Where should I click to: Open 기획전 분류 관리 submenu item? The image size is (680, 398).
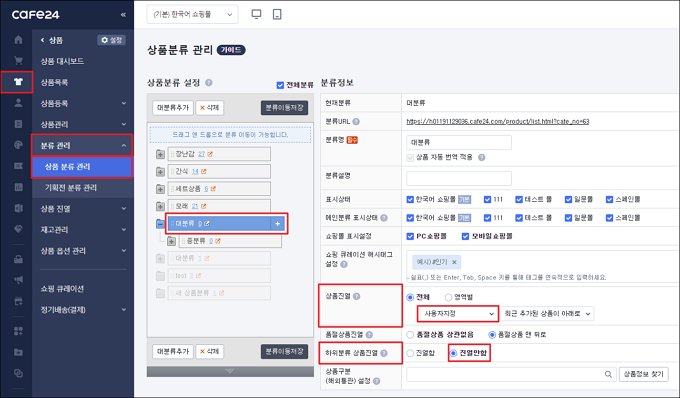71,188
